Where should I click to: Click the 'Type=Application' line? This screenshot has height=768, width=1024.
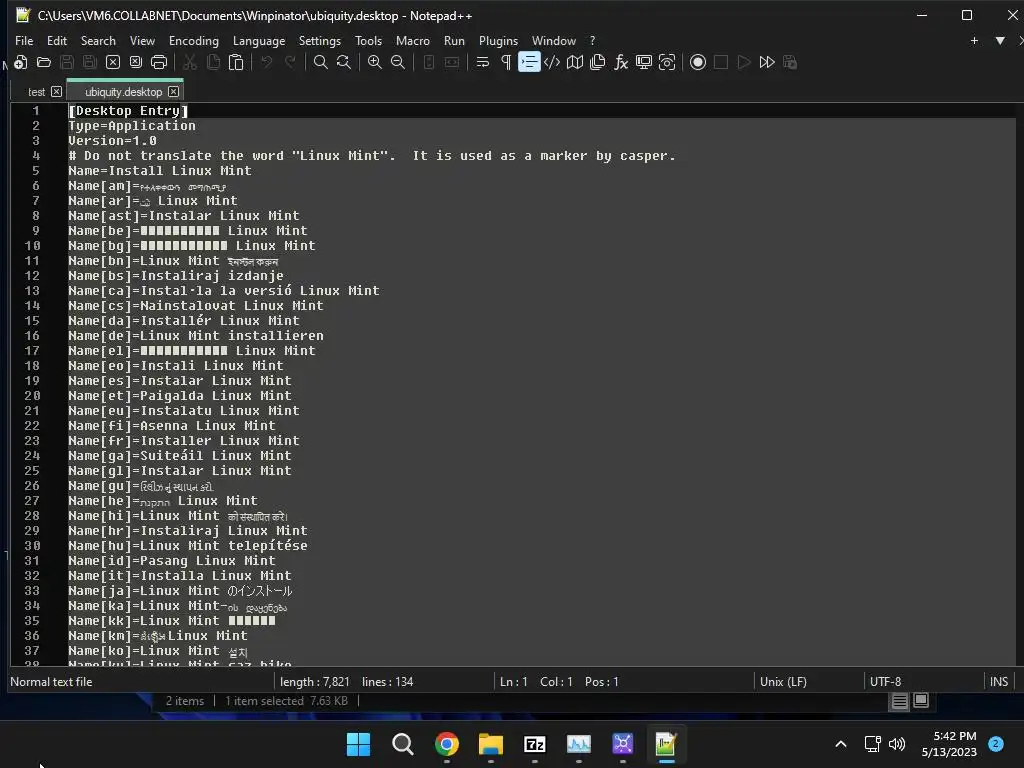tap(132, 126)
